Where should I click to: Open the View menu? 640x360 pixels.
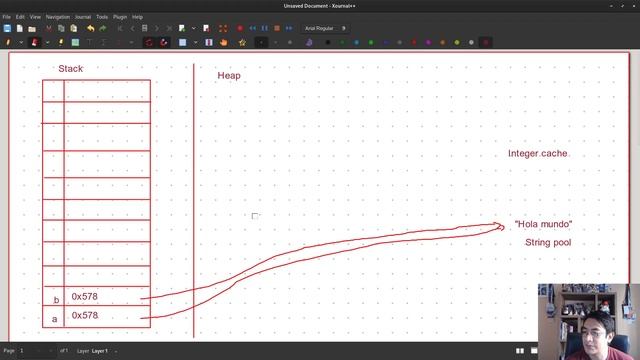tap(35, 17)
